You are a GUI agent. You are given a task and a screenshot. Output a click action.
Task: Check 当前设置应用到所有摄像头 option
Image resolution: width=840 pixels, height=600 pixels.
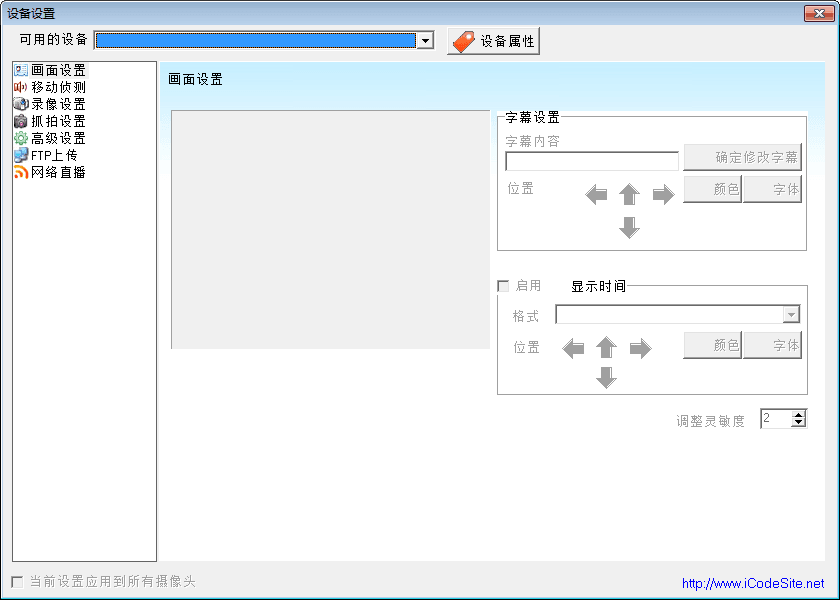(18, 582)
